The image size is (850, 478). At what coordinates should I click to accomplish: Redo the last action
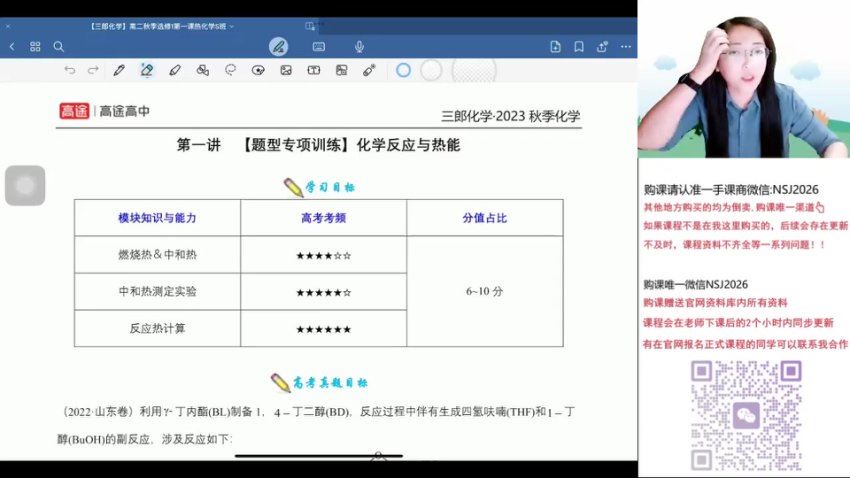tap(93, 70)
